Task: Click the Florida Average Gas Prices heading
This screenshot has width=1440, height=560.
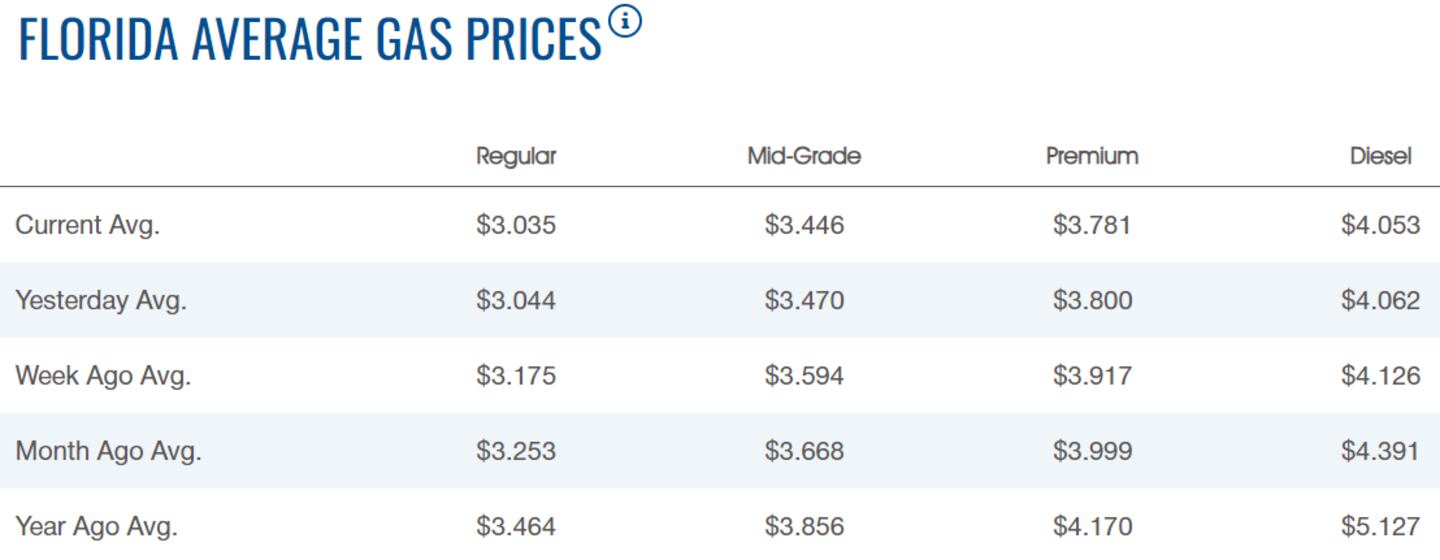Action: pyautogui.click(x=310, y=38)
